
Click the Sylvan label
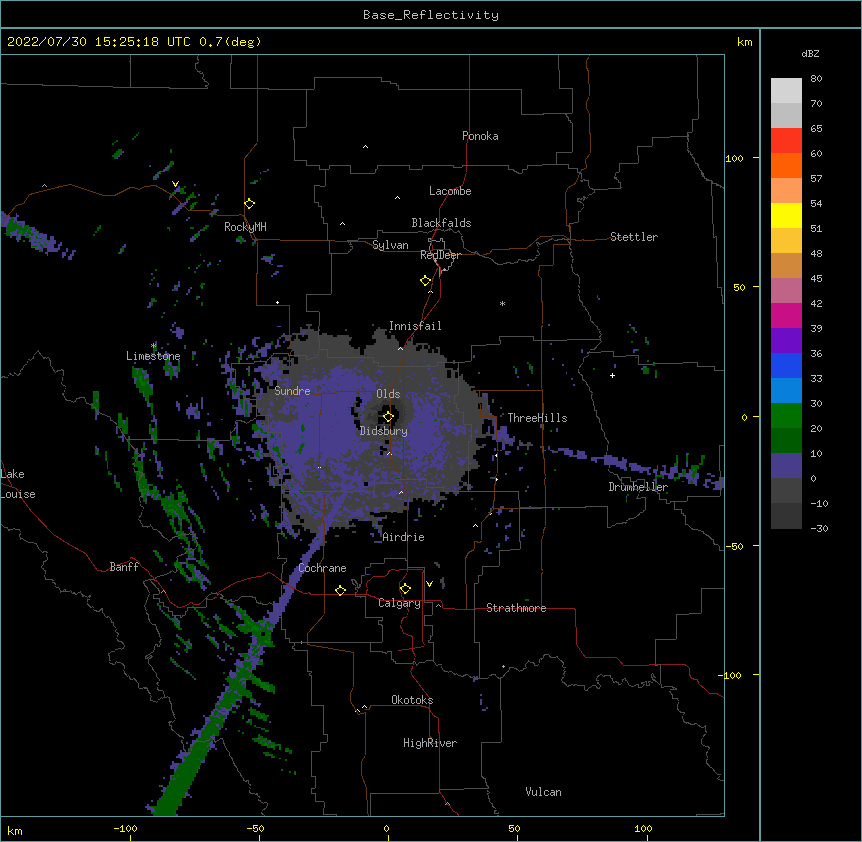390,245
